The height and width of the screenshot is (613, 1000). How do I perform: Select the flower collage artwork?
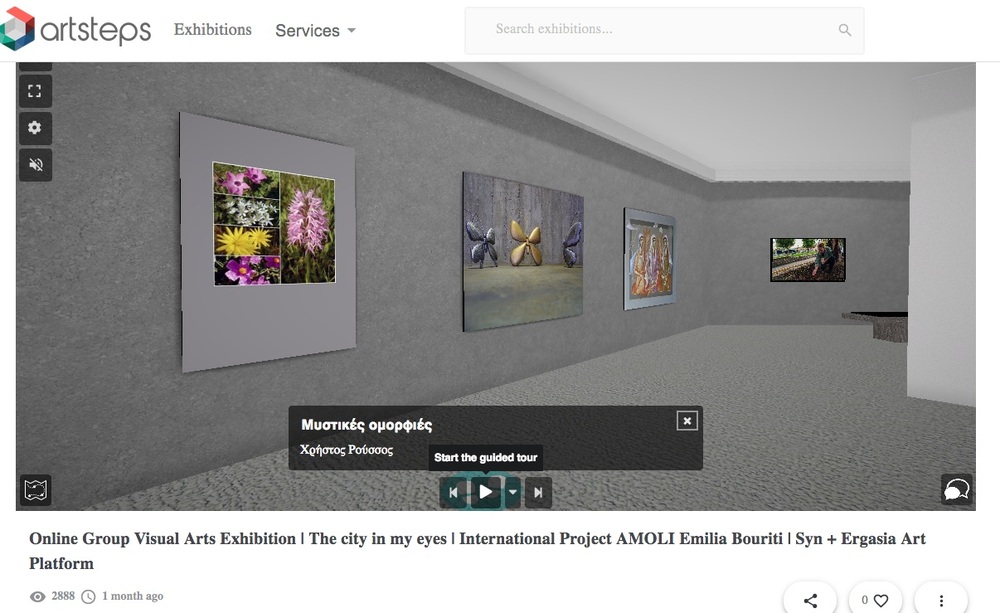tap(274, 223)
